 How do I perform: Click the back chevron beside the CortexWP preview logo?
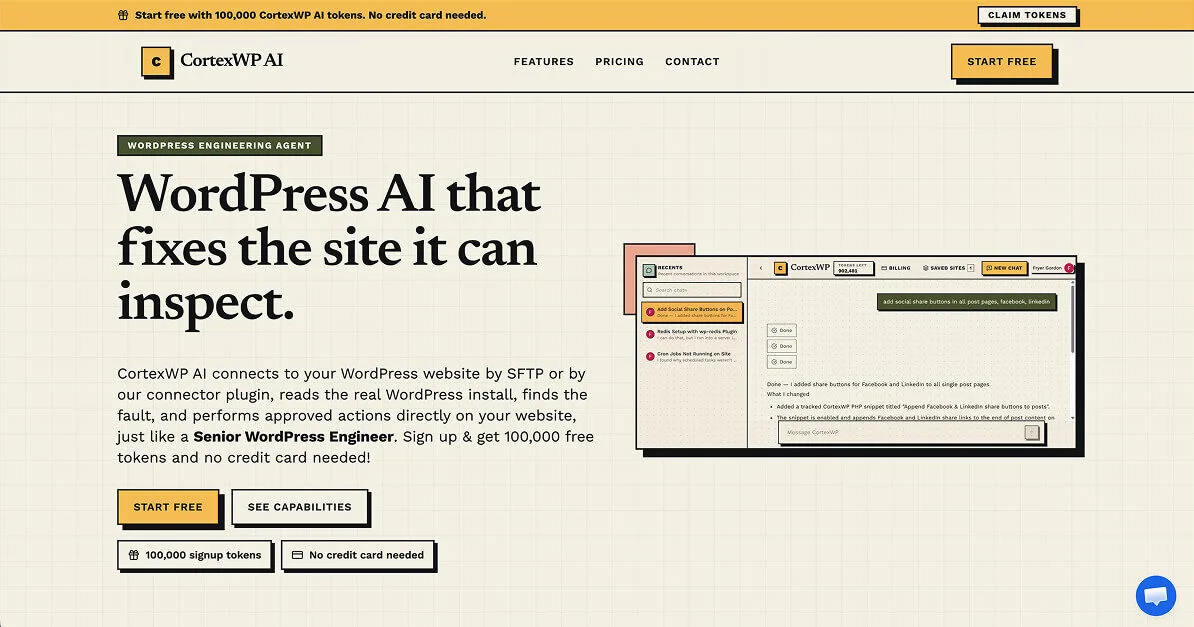click(x=761, y=268)
